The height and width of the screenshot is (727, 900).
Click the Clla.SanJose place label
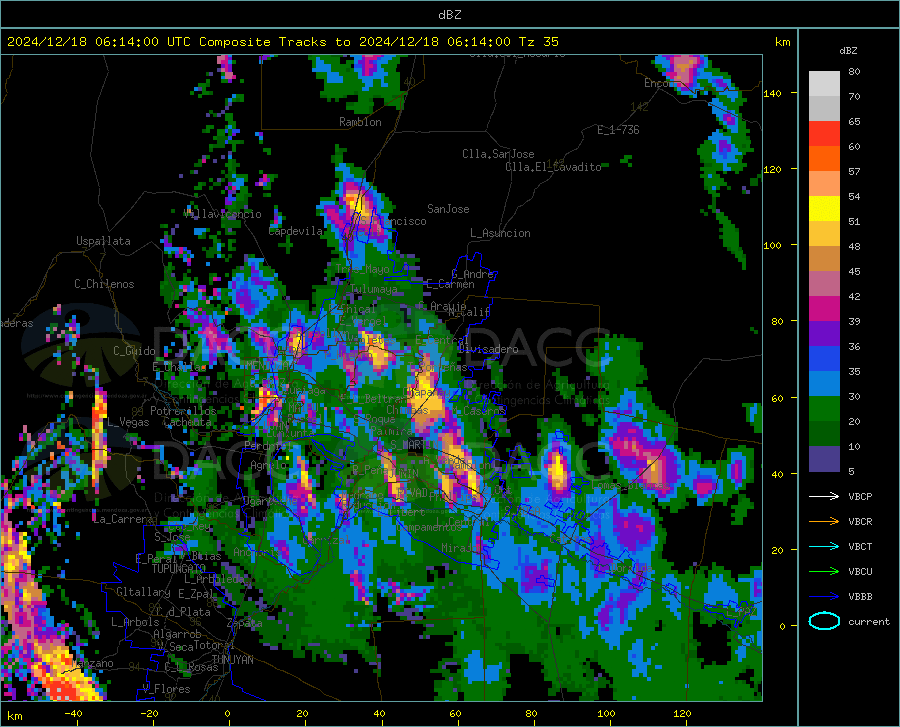pos(498,154)
